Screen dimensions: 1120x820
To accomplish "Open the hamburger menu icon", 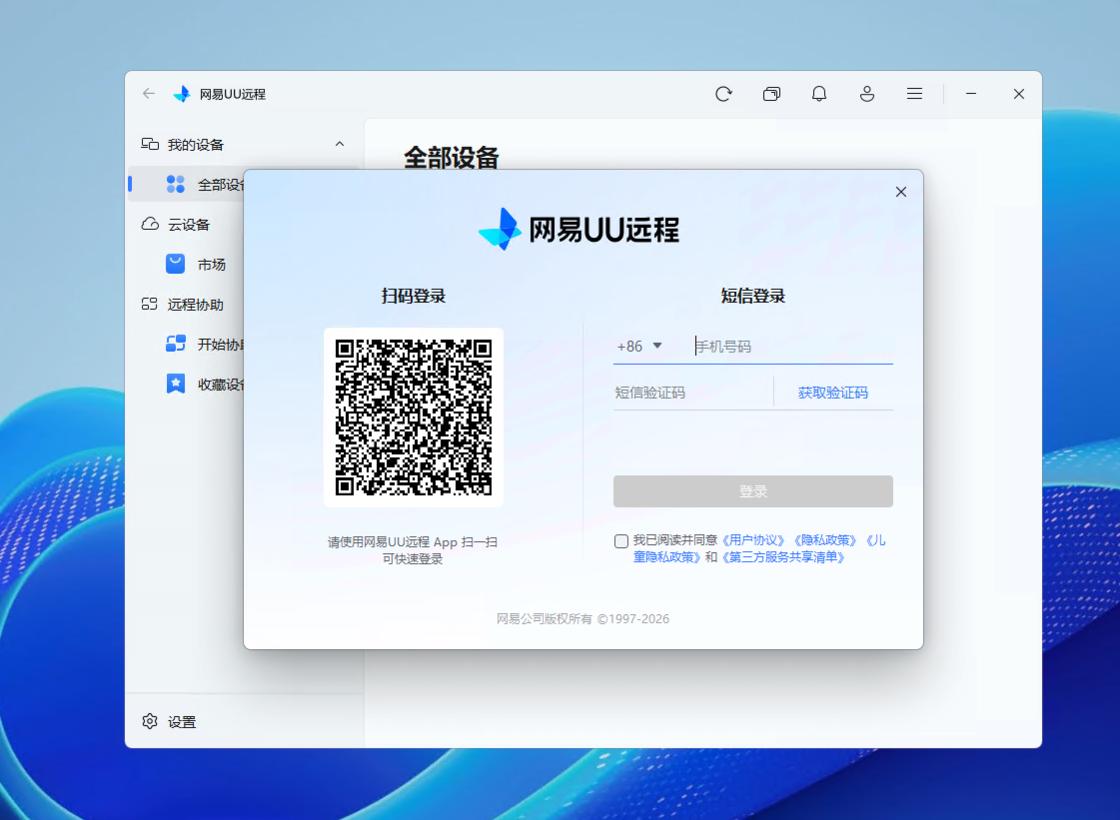I will (x=914, y=94).
